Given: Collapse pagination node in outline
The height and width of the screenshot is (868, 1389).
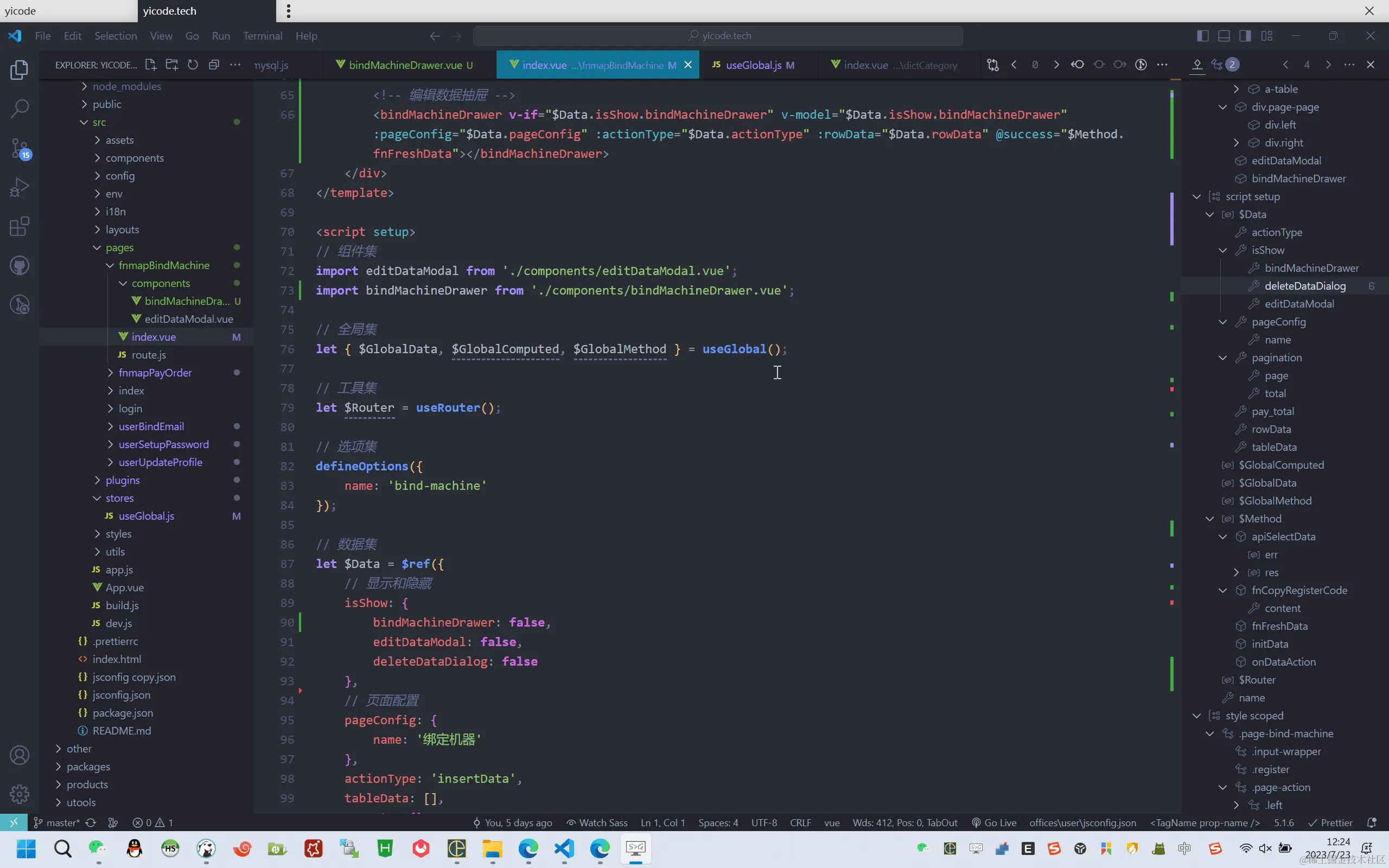Looking at the screenshot, I should (x=1223, y=358).
